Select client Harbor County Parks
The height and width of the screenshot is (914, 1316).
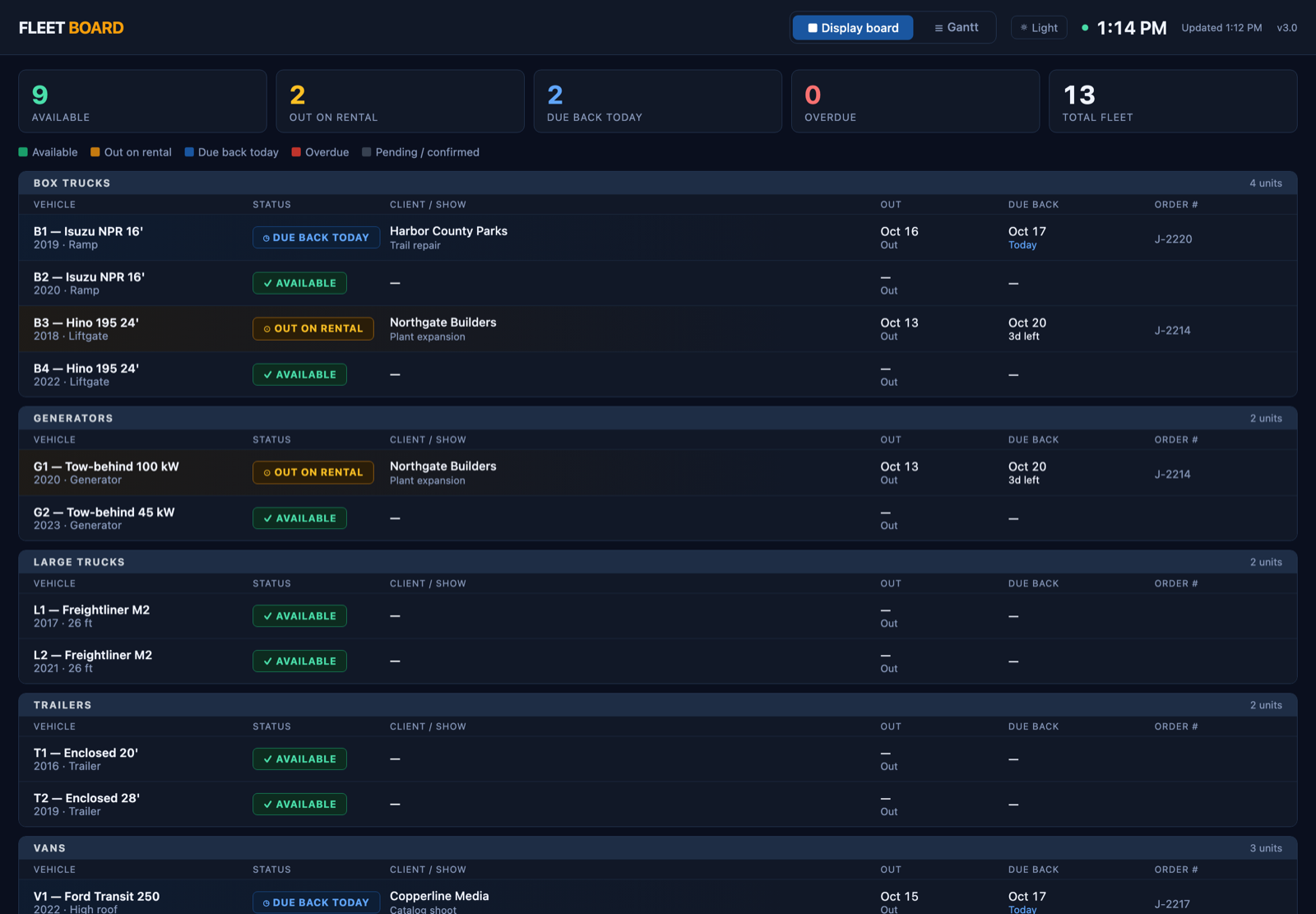click(x=448, y=231)
